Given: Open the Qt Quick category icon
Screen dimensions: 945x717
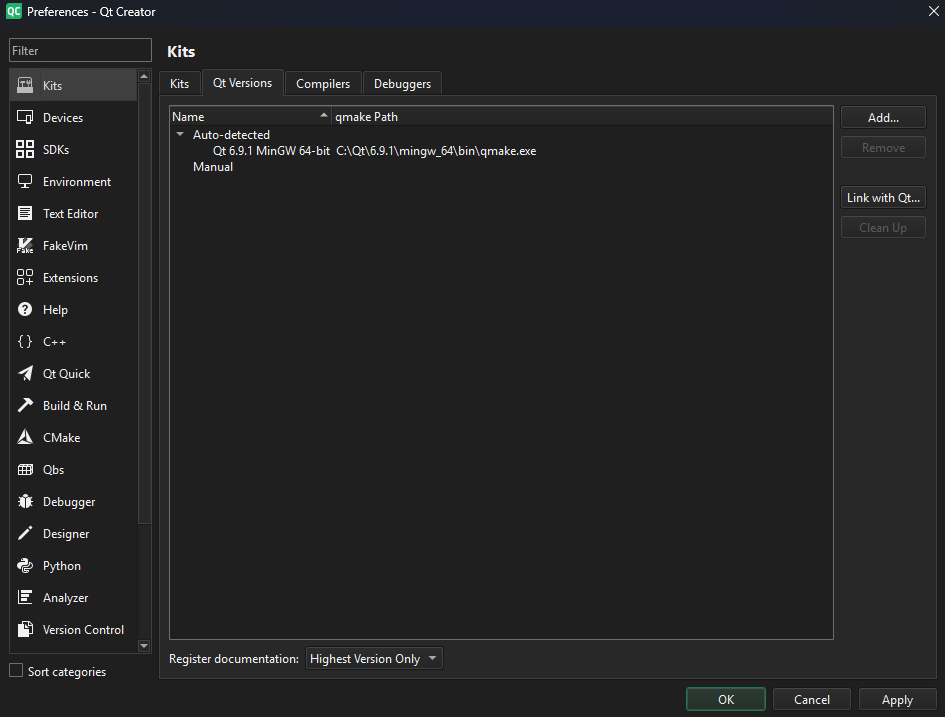Looking at the screenshot, I should pyautogui.click(x=25, y=374).
